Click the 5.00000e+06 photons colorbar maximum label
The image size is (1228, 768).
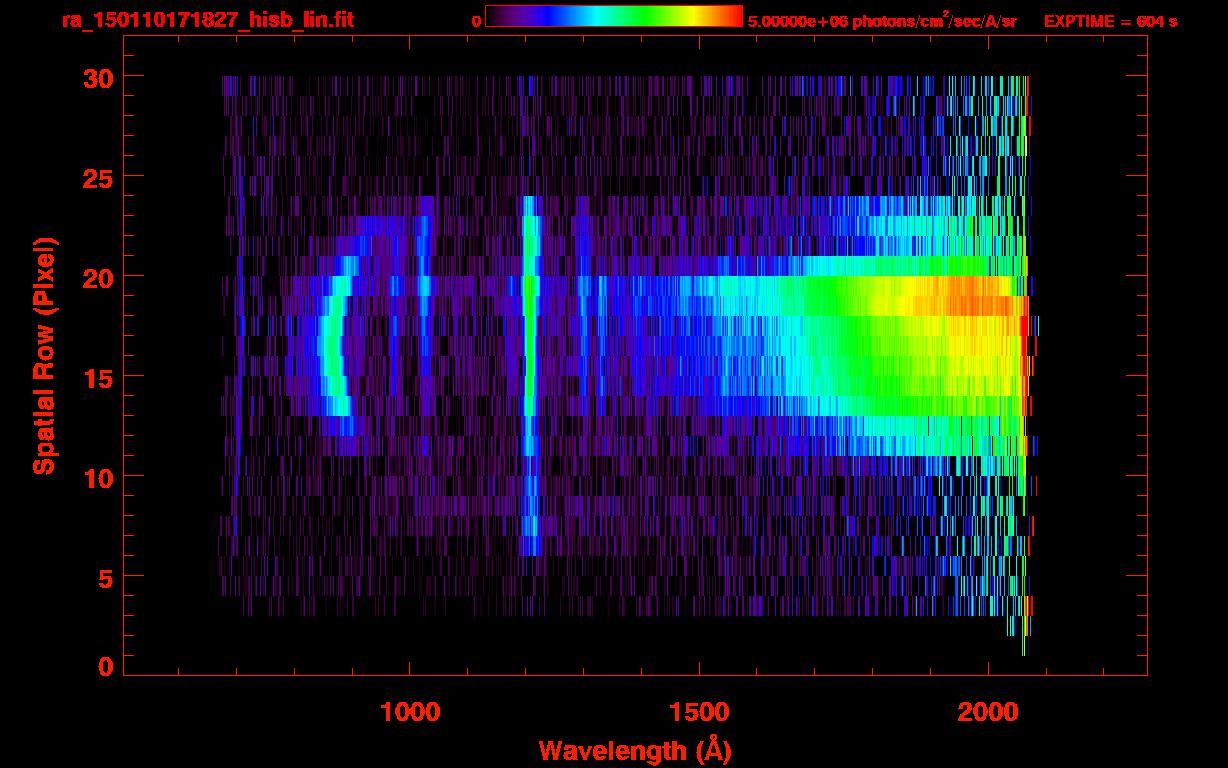point(882,21)
